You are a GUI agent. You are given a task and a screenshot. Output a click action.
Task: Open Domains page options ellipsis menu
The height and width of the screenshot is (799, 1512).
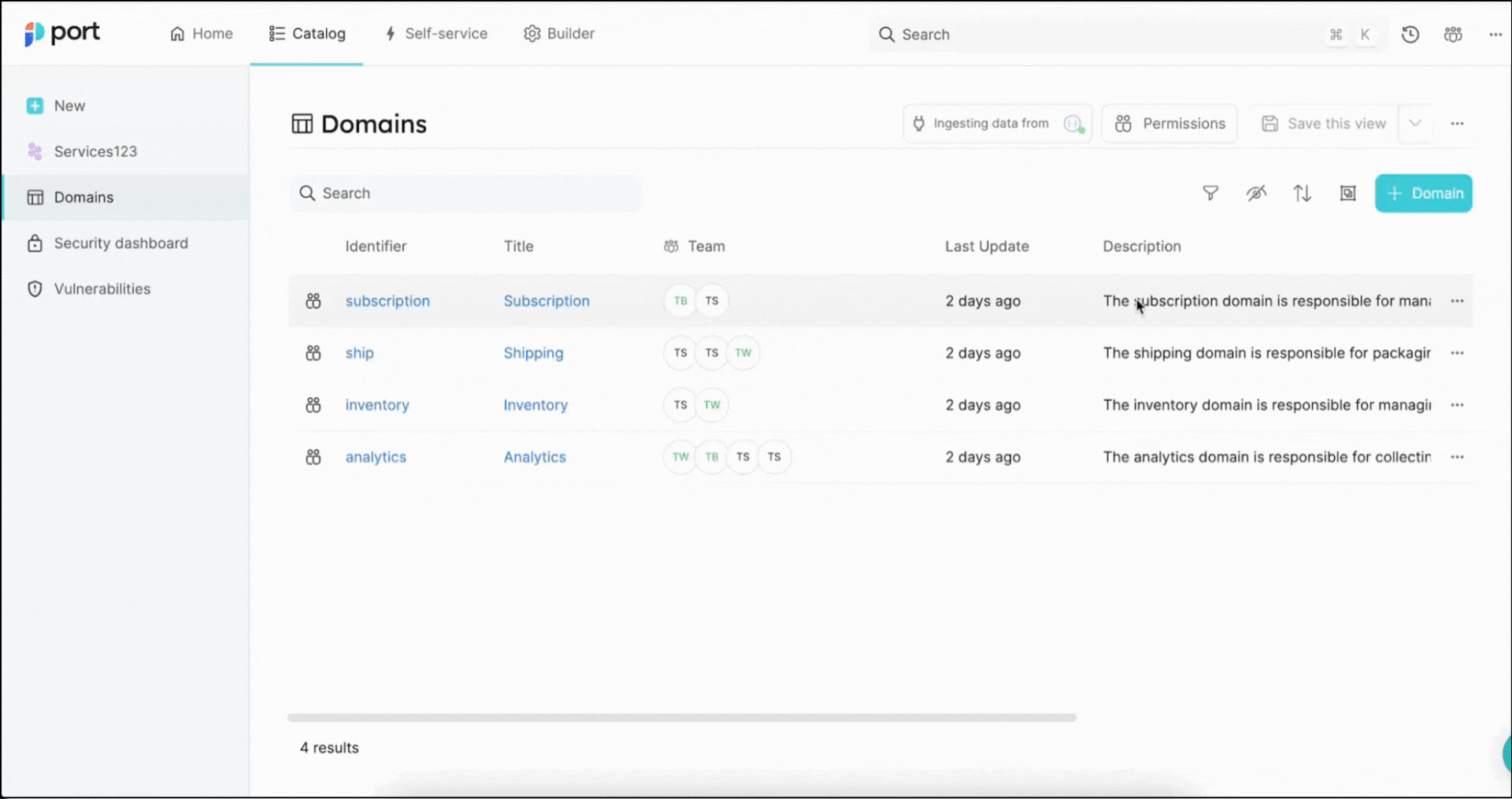1457,124
